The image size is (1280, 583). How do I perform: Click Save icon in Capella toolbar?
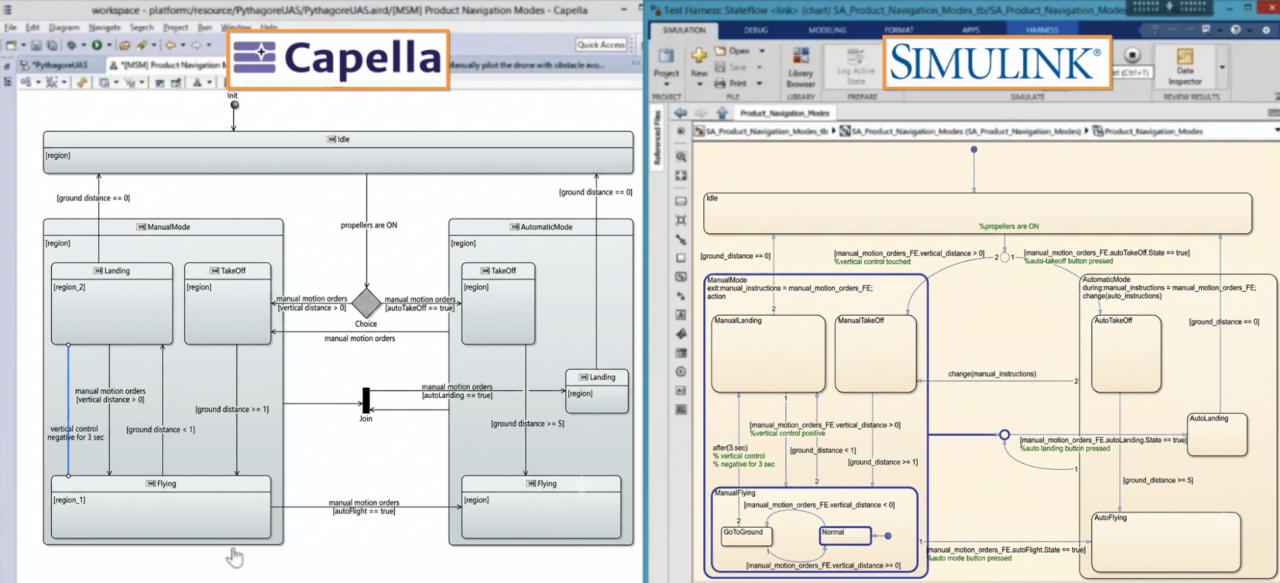37,45
